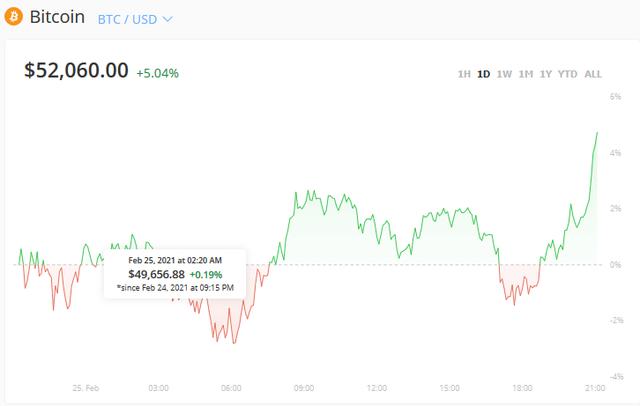Switch chart range to 1H
The height and width of the screenshot is (406, 640).
coord(464,74)
